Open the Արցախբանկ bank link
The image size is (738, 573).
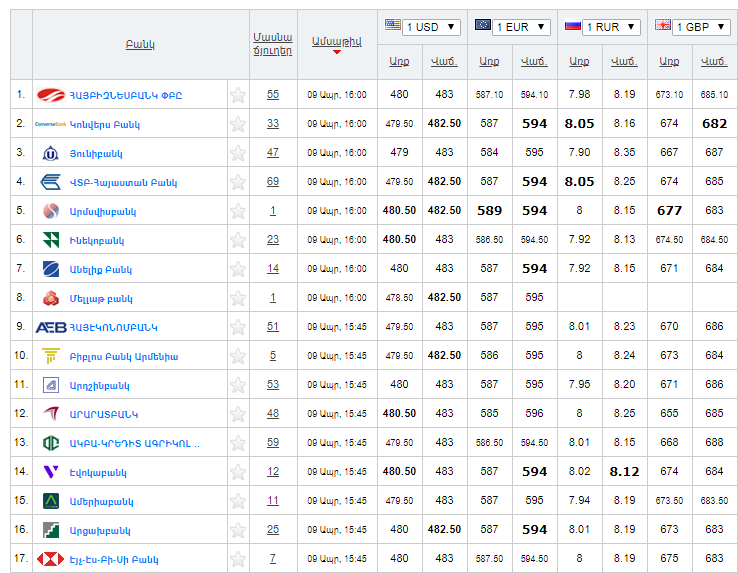tap(100, 531)
